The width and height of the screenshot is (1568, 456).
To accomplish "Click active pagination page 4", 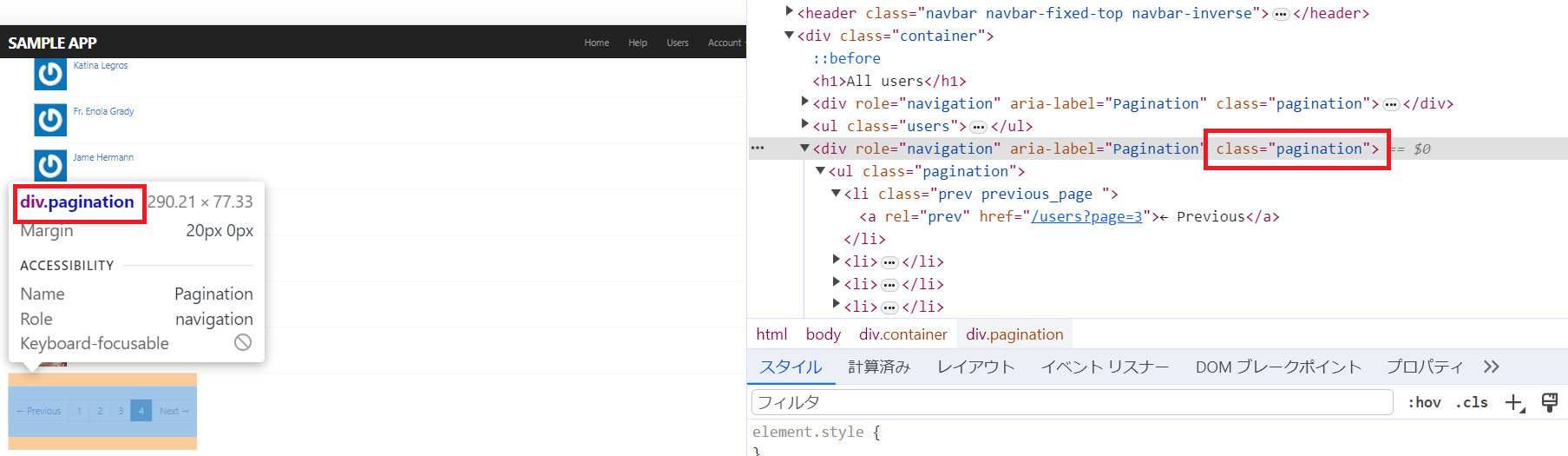I will pyautogui.click(x=141, y=411).
